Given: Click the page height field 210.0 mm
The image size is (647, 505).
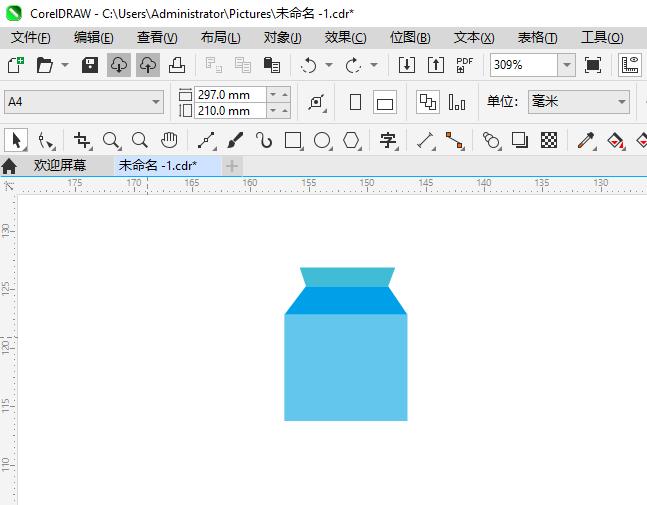Looking at the screenshot, I should tap(230, 111).
